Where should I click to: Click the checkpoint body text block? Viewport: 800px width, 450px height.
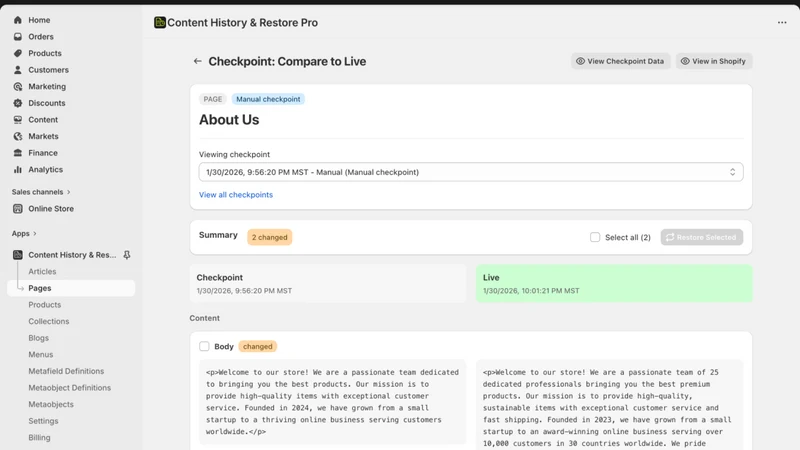[x=332, y=402]
